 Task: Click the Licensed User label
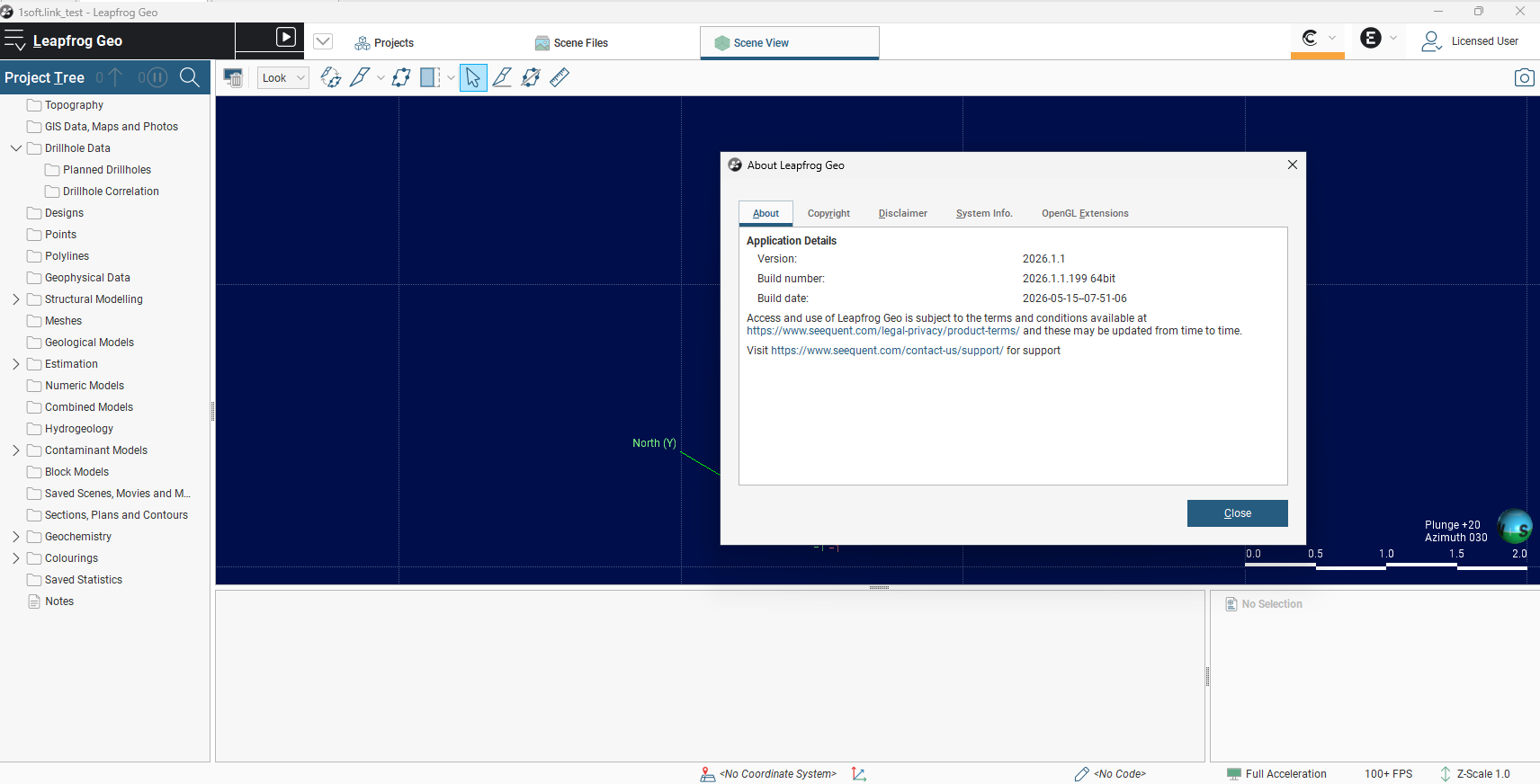1484,41
